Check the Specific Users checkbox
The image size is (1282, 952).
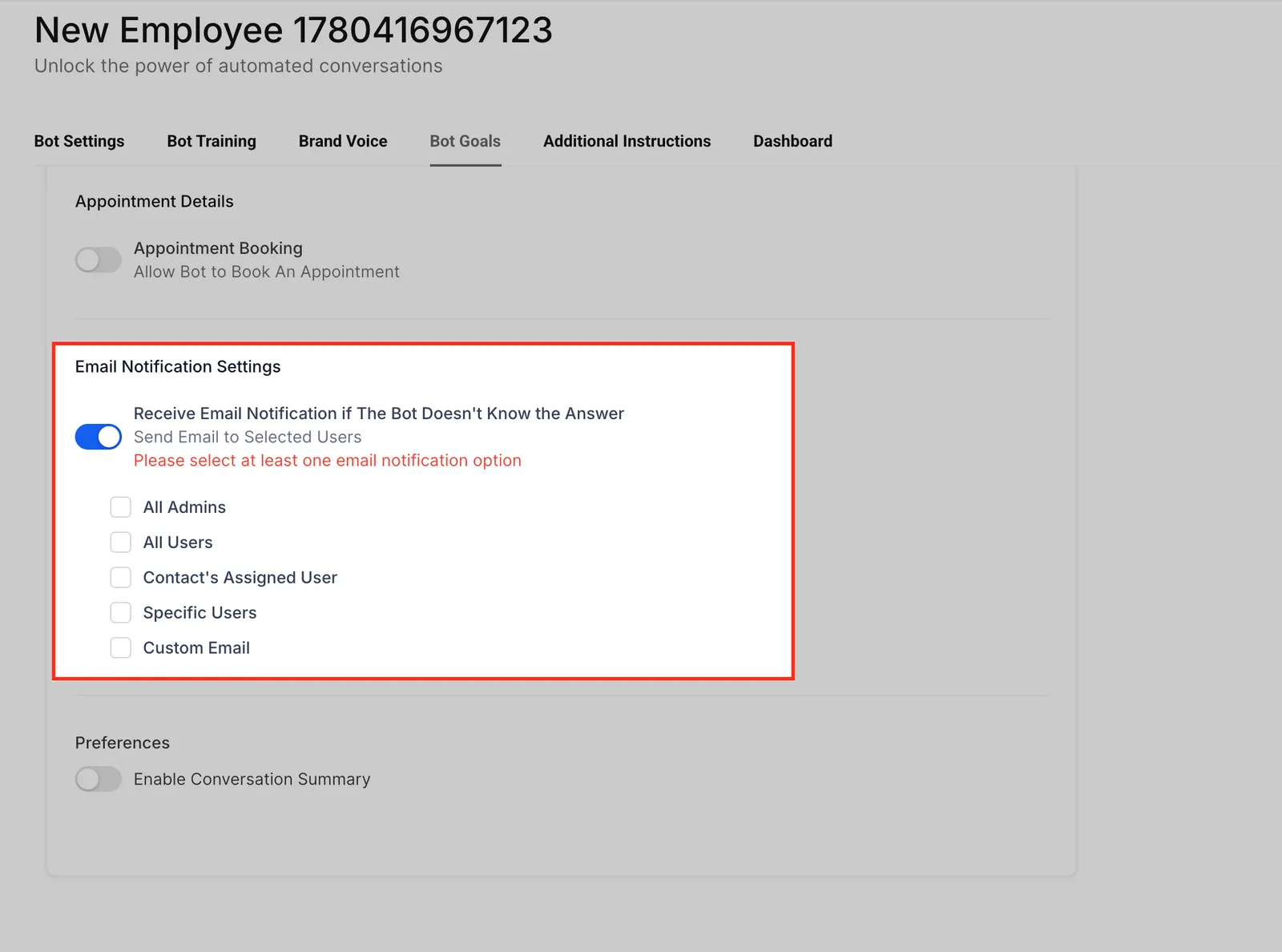pyautogui.click(x=121, y=613)
